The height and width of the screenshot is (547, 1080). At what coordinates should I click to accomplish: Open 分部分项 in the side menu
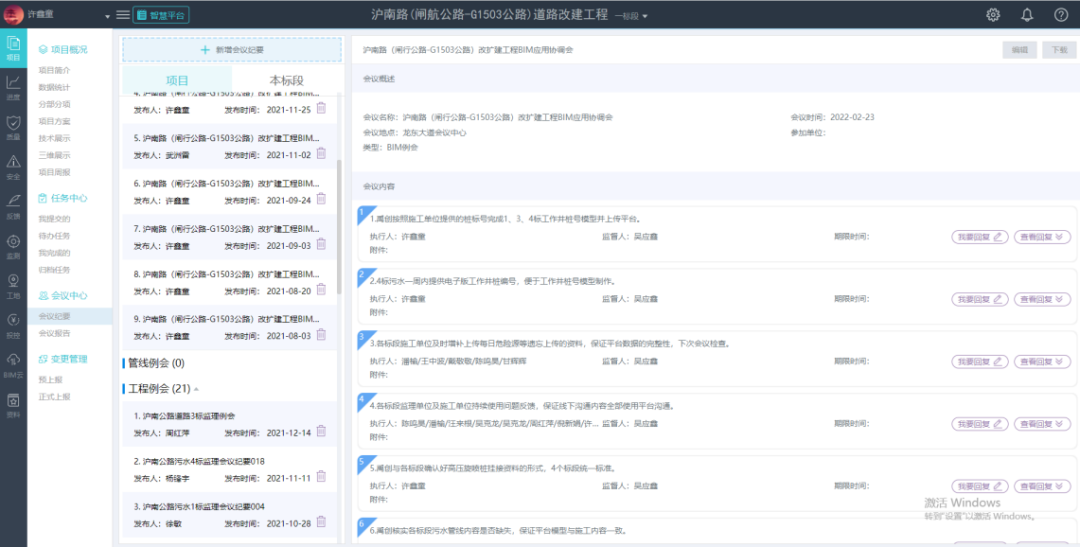pyautogui.click(x=54, y=104)
